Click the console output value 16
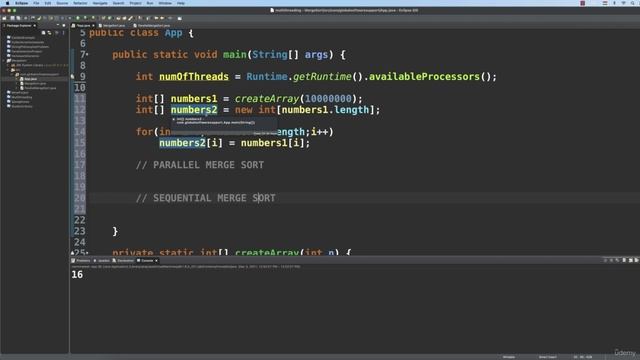The image size is (640, 360). [x=77, y=274]
